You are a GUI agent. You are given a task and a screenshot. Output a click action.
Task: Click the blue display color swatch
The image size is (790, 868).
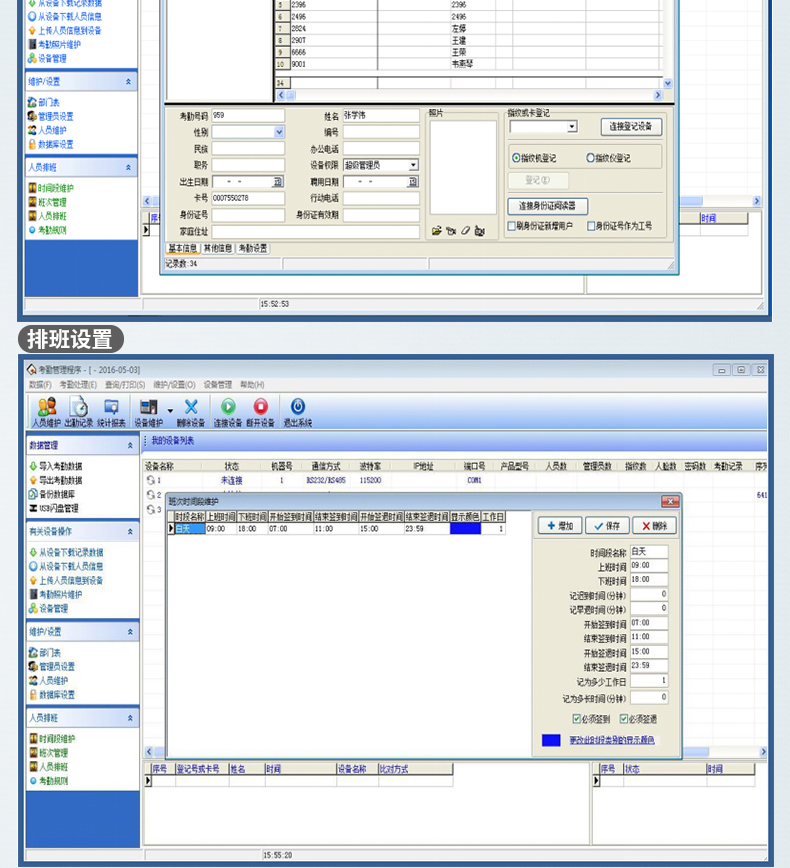550,741
